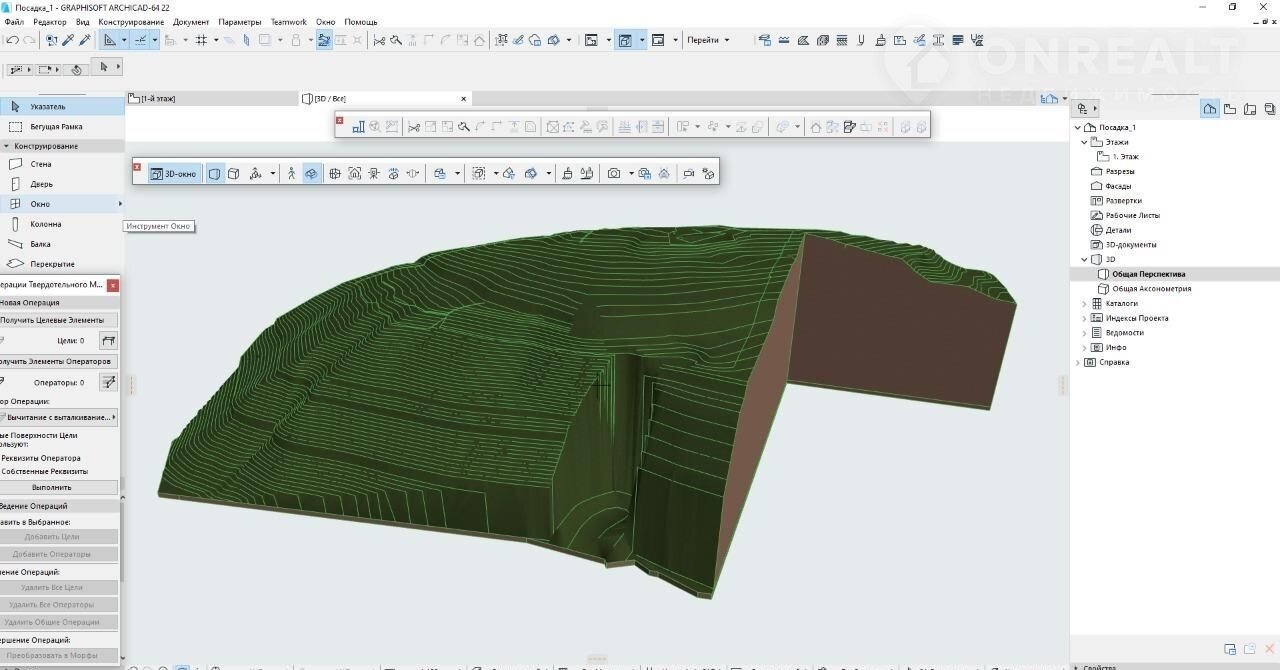Open Общая Аксонометрия in Navigator

(1151, 288)
